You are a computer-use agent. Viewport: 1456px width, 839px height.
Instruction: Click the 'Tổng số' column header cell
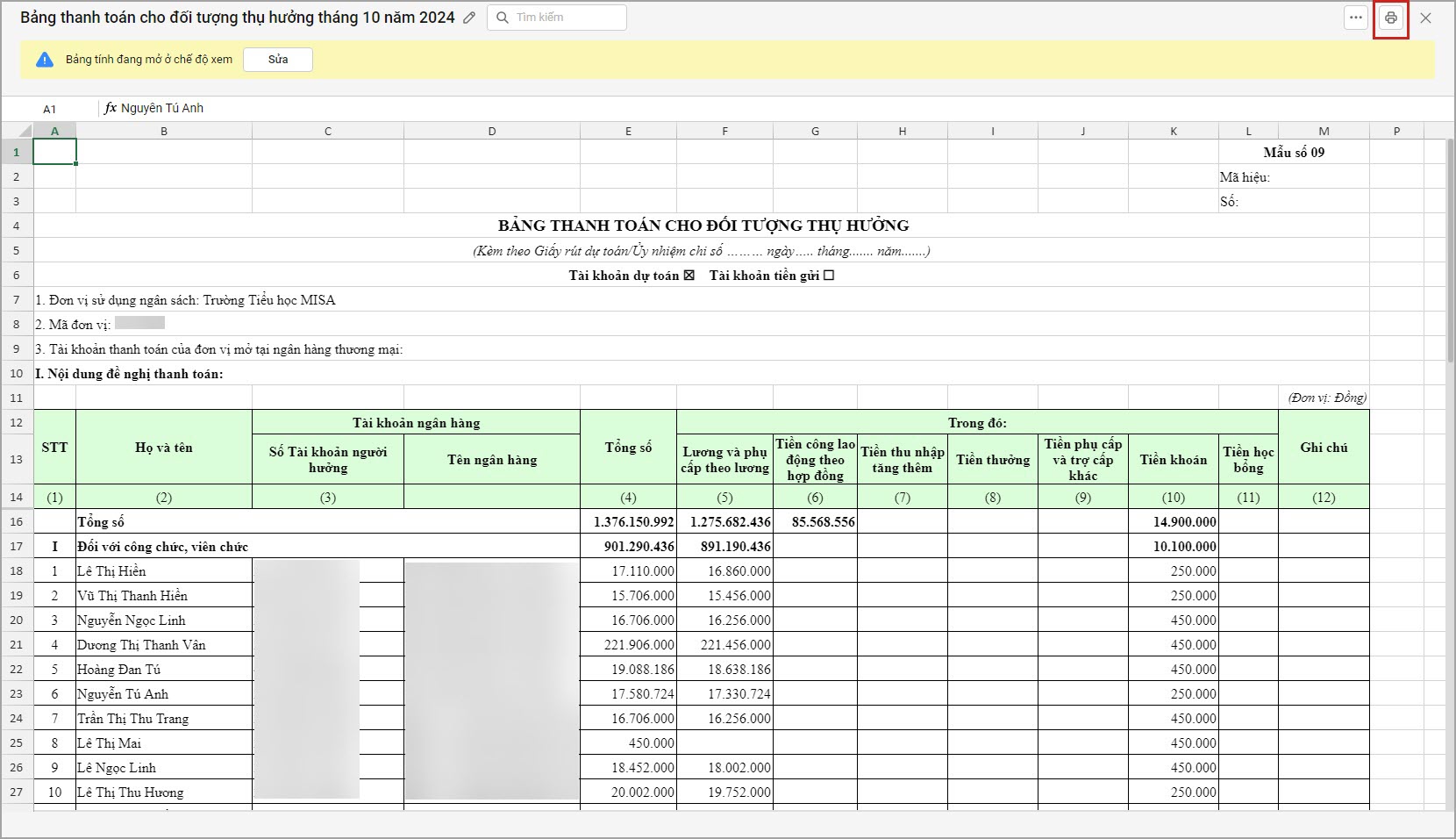click(x=628, y=447)
